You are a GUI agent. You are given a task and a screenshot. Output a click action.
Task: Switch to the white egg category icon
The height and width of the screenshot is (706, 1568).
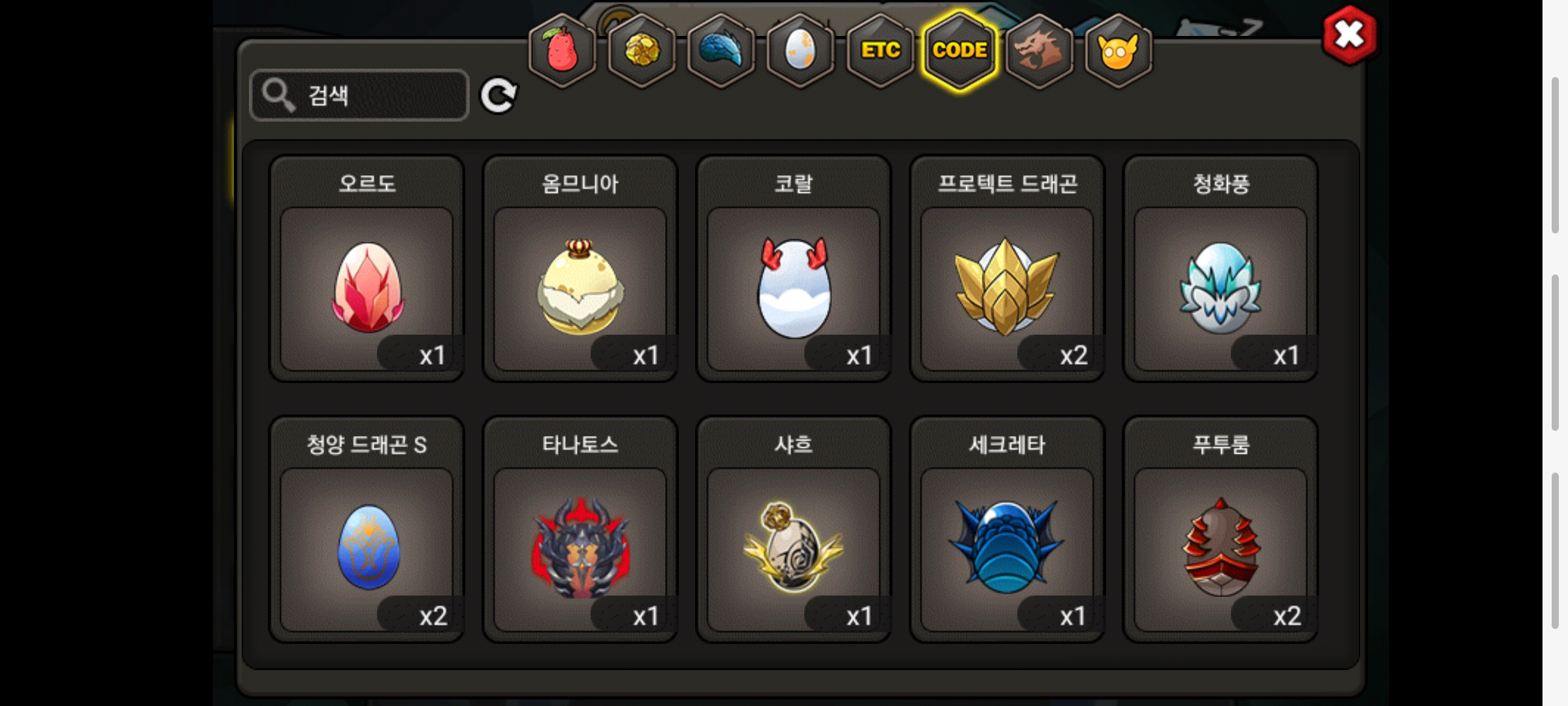[800, 51]
